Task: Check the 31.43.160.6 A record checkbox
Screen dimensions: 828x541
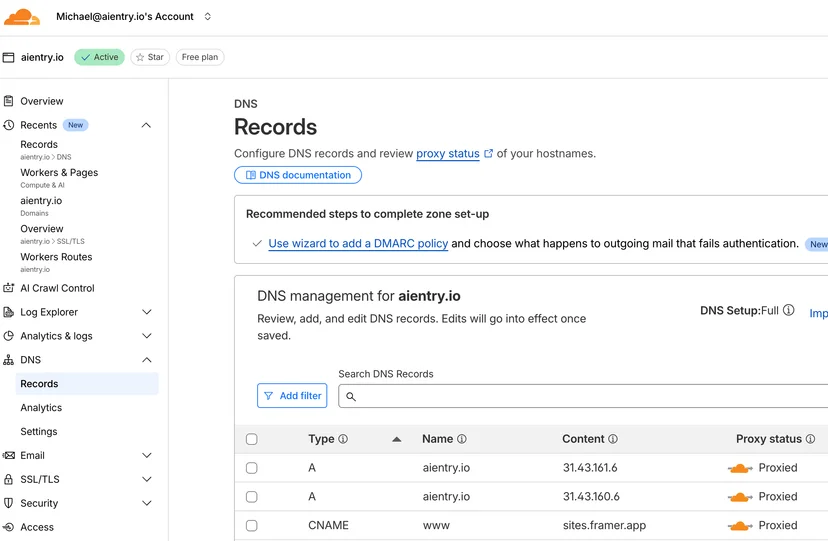Action: coord(252,497)
